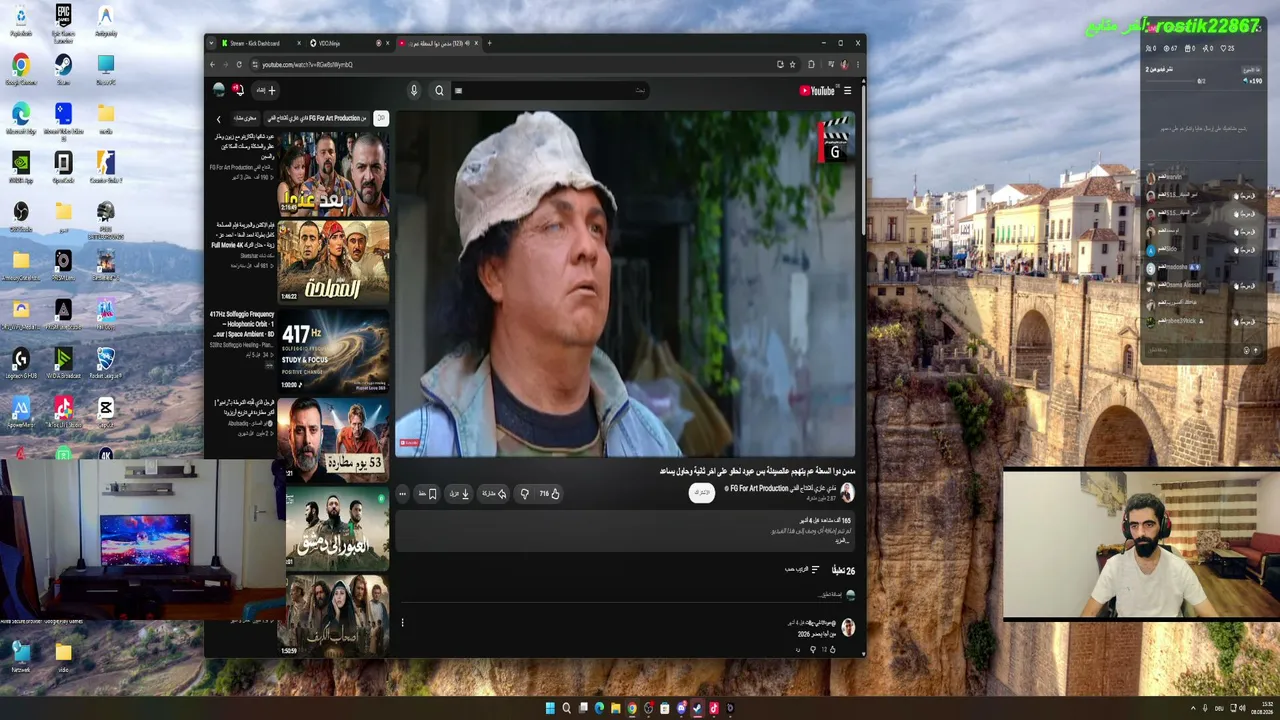This screenshot has width=1280, height=720.
Task: Open Google Chrome desktop shortcut
Action: coord(21,70)
